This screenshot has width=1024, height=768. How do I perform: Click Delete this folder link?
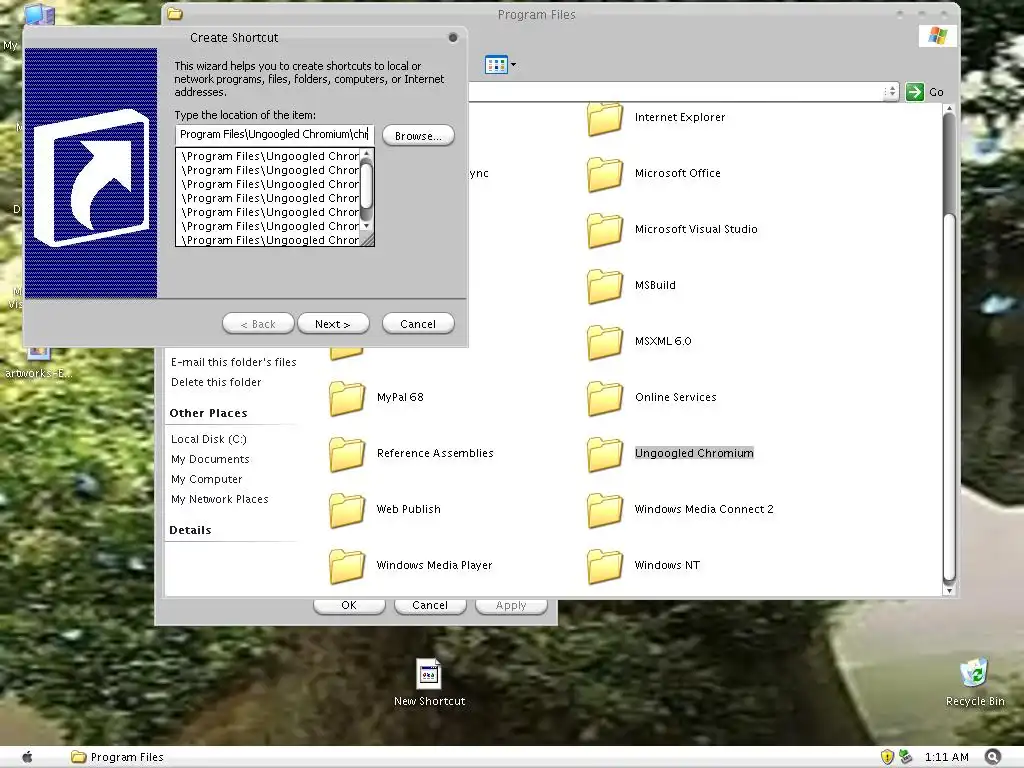216,382
